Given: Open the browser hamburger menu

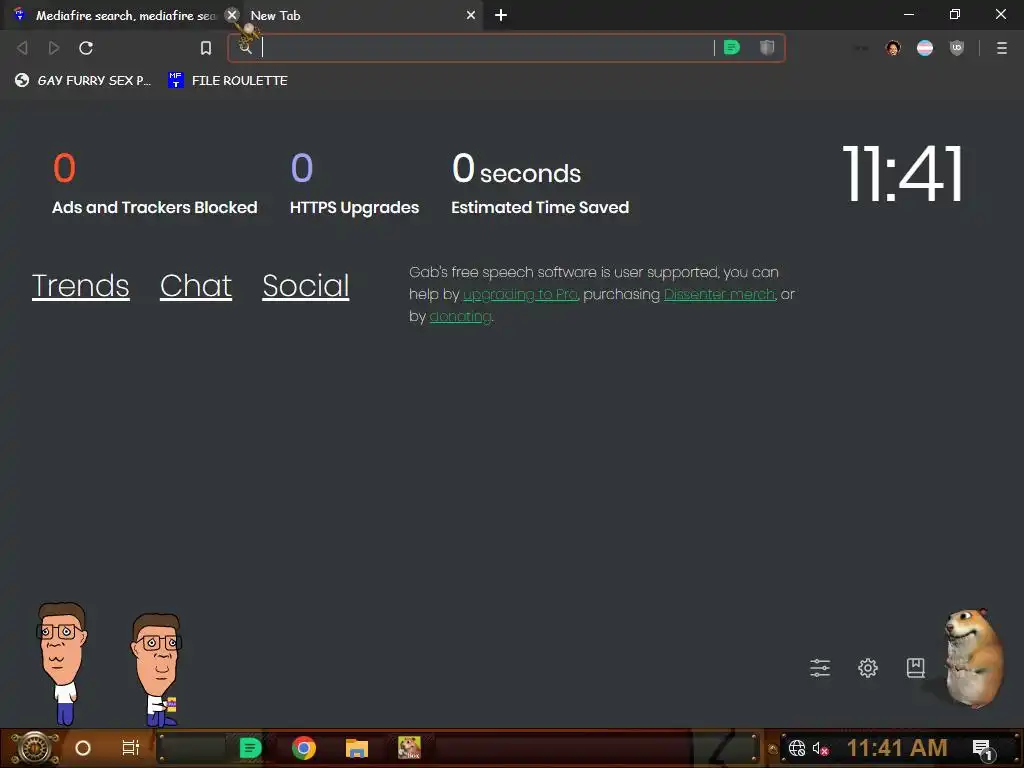Looking at the screenshot, I should 1002,48.
